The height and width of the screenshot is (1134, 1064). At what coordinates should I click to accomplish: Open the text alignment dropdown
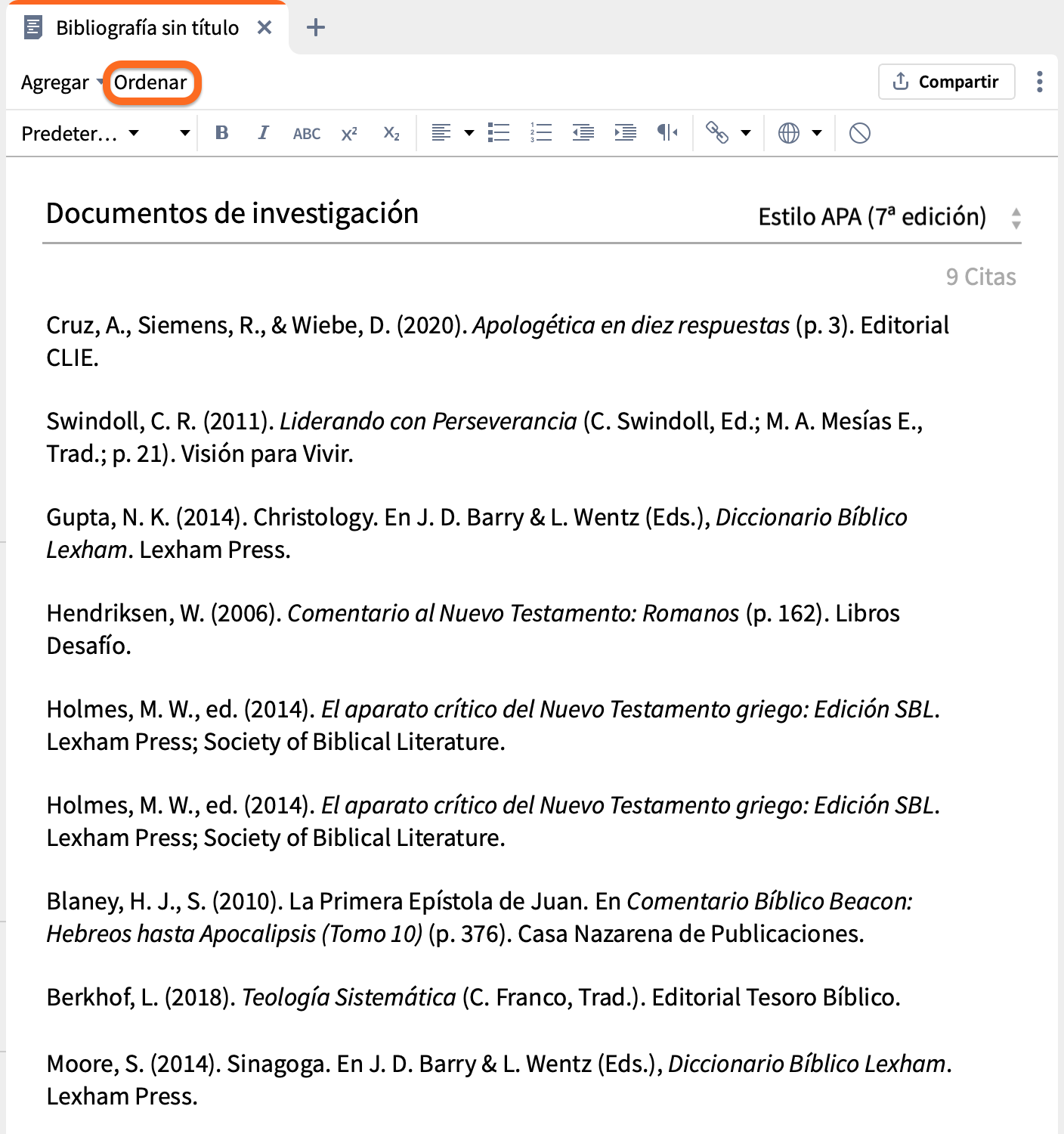pos(469,132)
